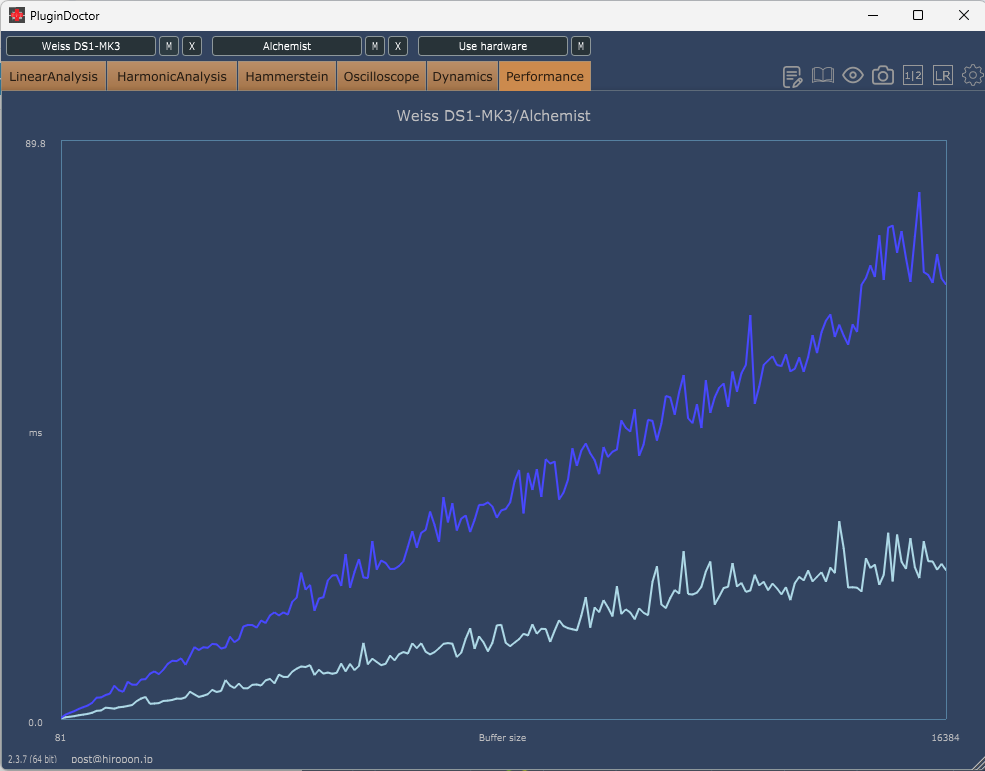Open settings gear icon
The image size is (985, 771).
[x=973, y=75]
